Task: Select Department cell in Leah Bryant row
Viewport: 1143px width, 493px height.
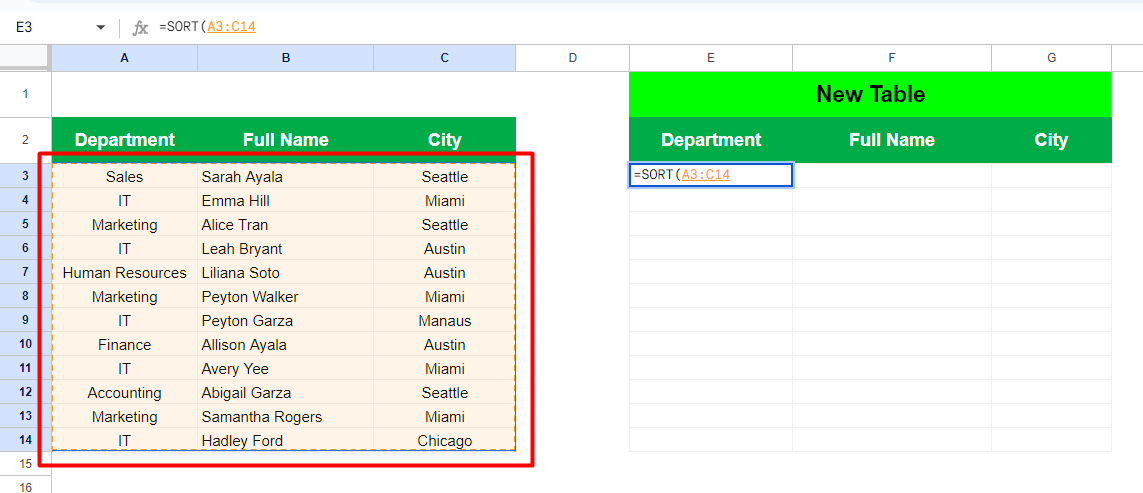Action: [x=125, y=249]
